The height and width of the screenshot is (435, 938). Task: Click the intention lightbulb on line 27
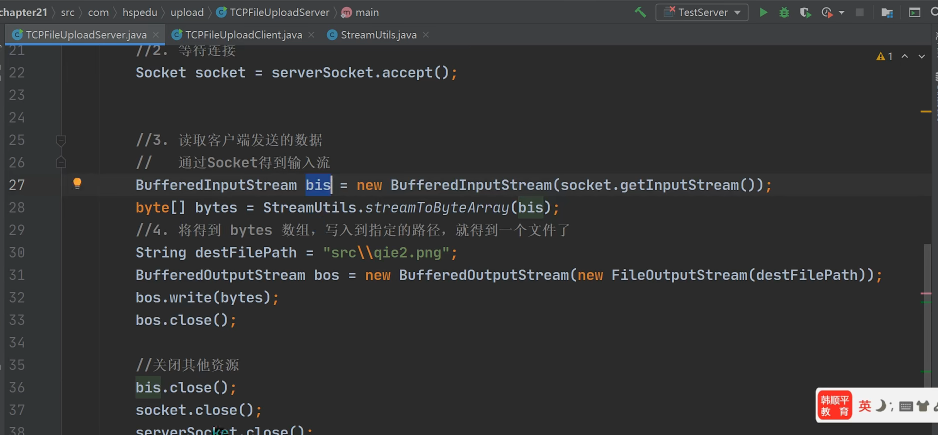click(77, 183)
